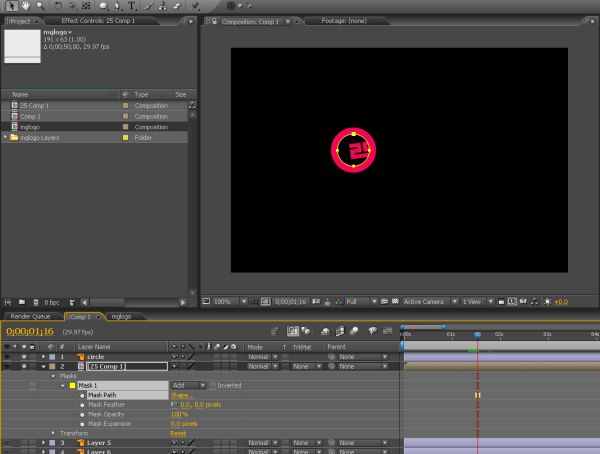Switch to the Footage (none) tab
Viewport: 600px width, 454px height.
(344, 21)
